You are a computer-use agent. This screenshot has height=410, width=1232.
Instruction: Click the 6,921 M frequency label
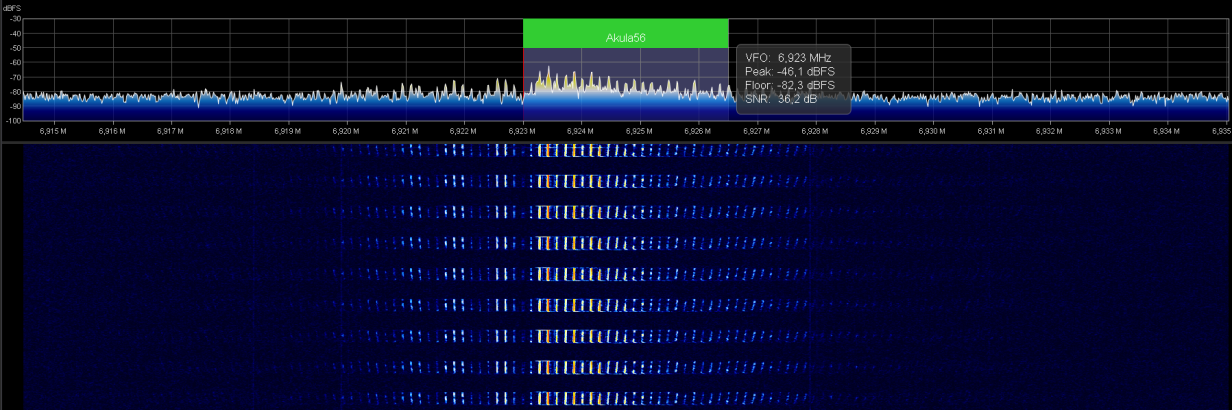coord(405,131)
